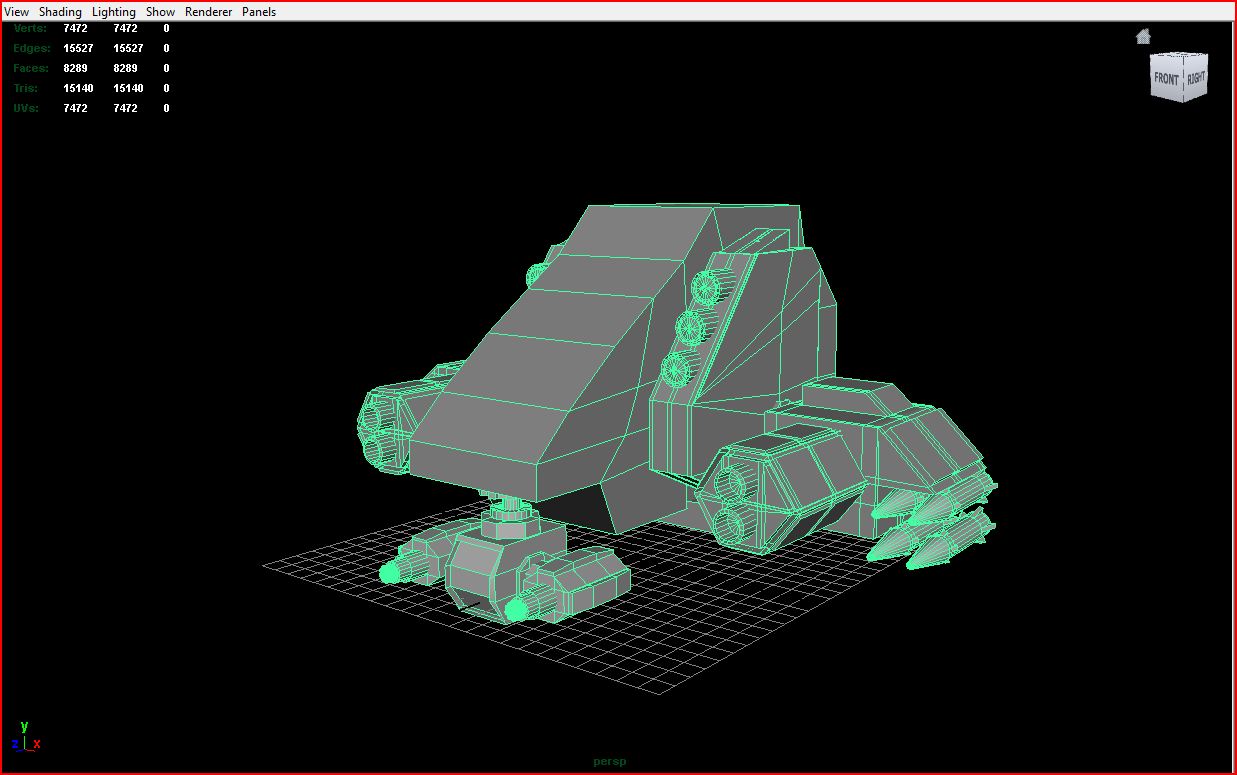This screenshot has width=1237, height=775.
Task: Click the XYZ axis orientation indicator
Action: tap(25, 738)
